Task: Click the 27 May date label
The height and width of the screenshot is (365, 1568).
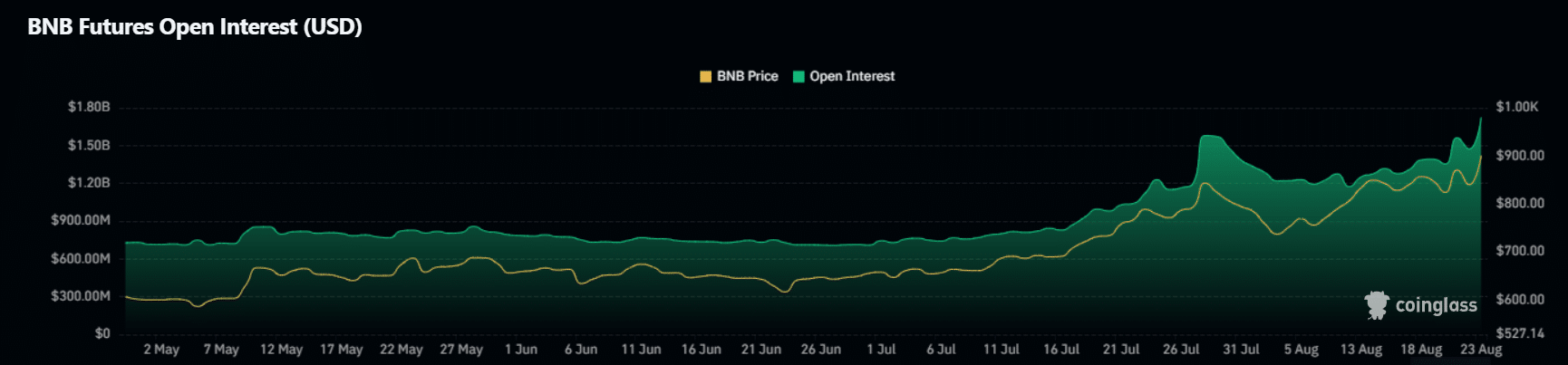Action: 461,350
